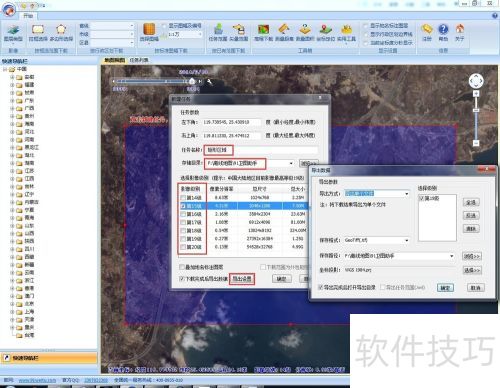Tick the level 19 (第19级) checkbox
500x388 pixels.
[183, 239]
